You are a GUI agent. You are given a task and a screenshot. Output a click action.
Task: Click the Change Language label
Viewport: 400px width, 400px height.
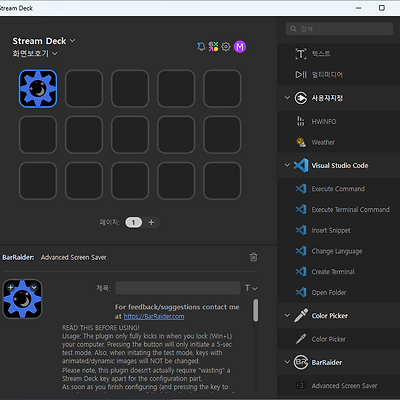pyautogui.click(x=337, y=251)
